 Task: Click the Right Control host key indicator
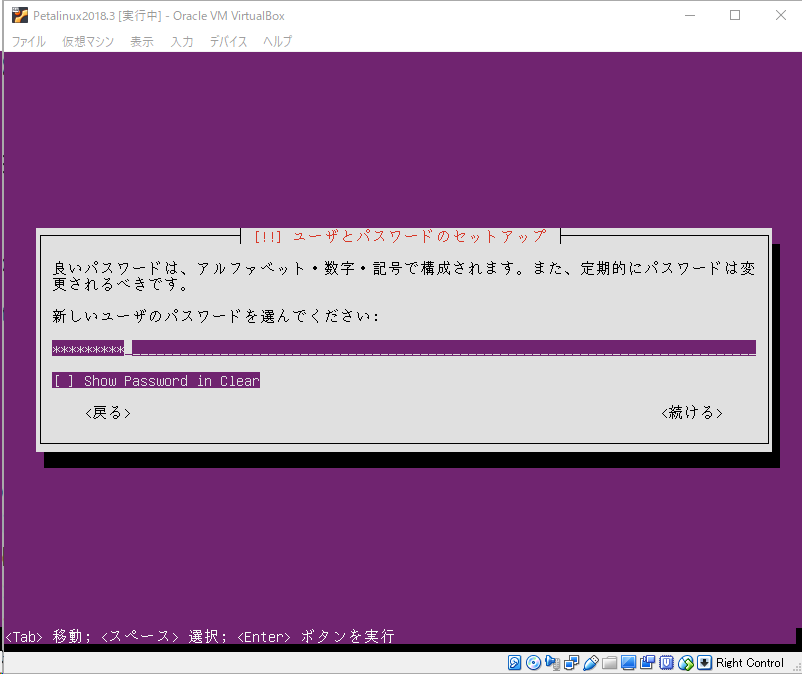tap(748, 662)
